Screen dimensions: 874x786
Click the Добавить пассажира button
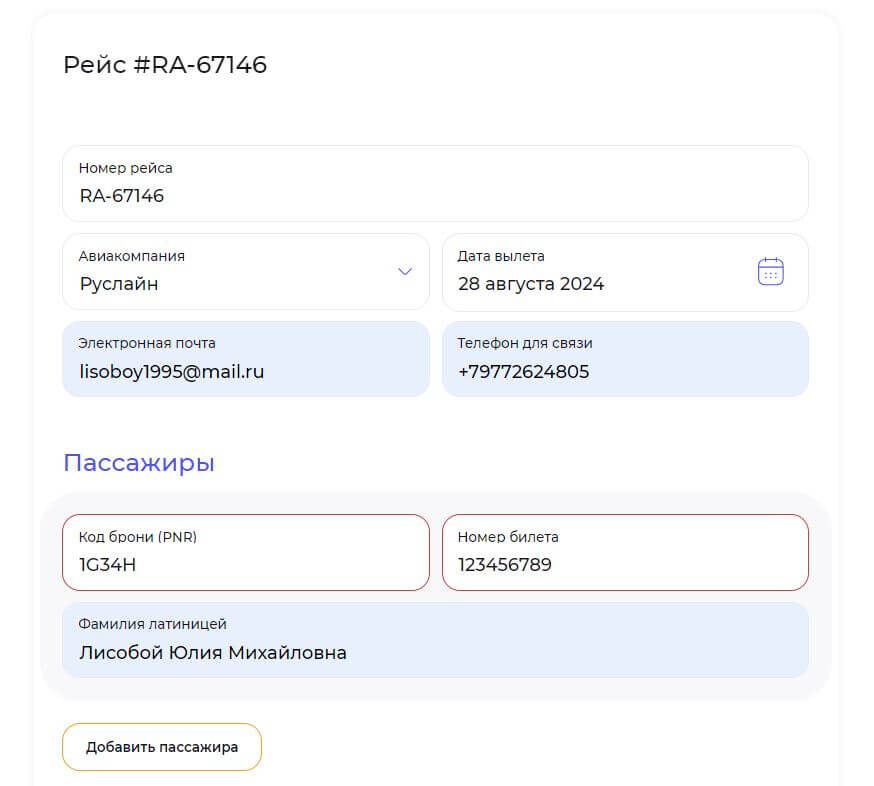click(162, 747)
